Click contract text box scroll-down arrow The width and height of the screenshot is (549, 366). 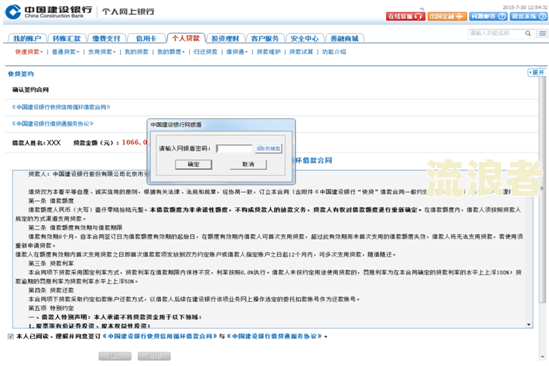click(x=529, y=325)
